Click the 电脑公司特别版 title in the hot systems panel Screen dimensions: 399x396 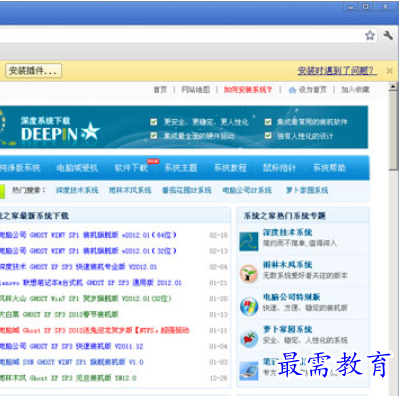coord(292,297)
